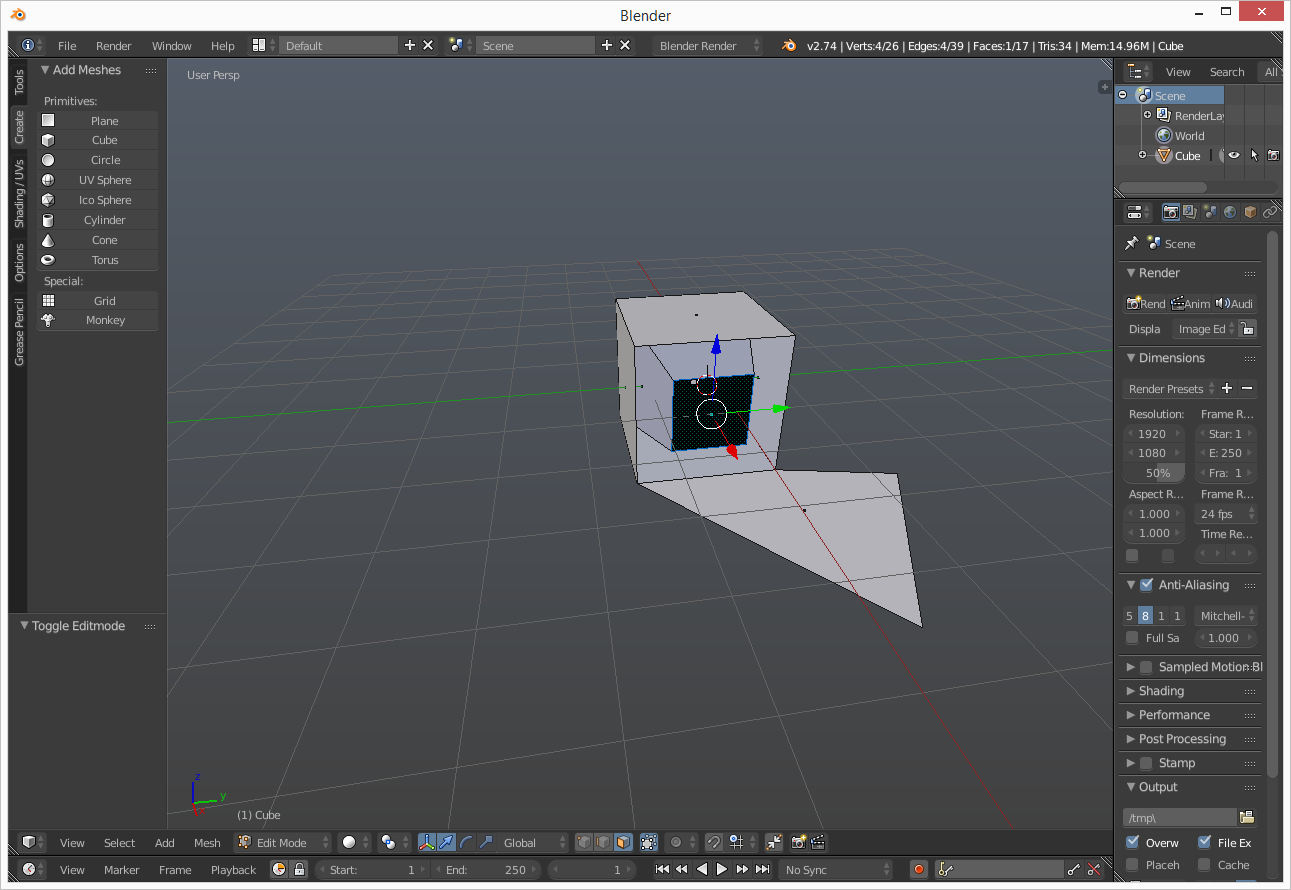Enable Sampled Motion Blur checkbox
This screenshot has width=1291, height=890.
coord(1146,667)
